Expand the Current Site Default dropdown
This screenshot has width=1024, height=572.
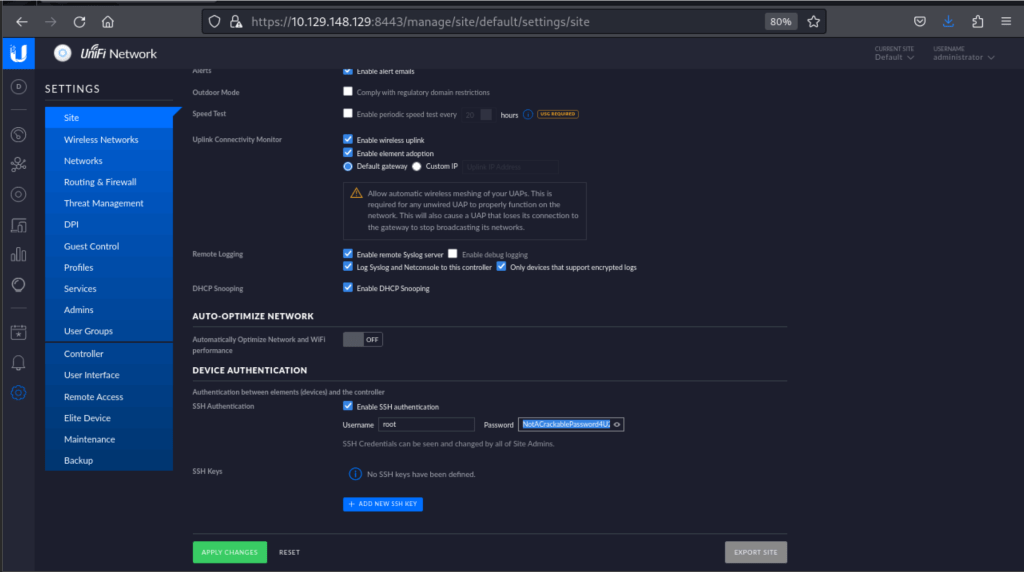pos(894,57)
